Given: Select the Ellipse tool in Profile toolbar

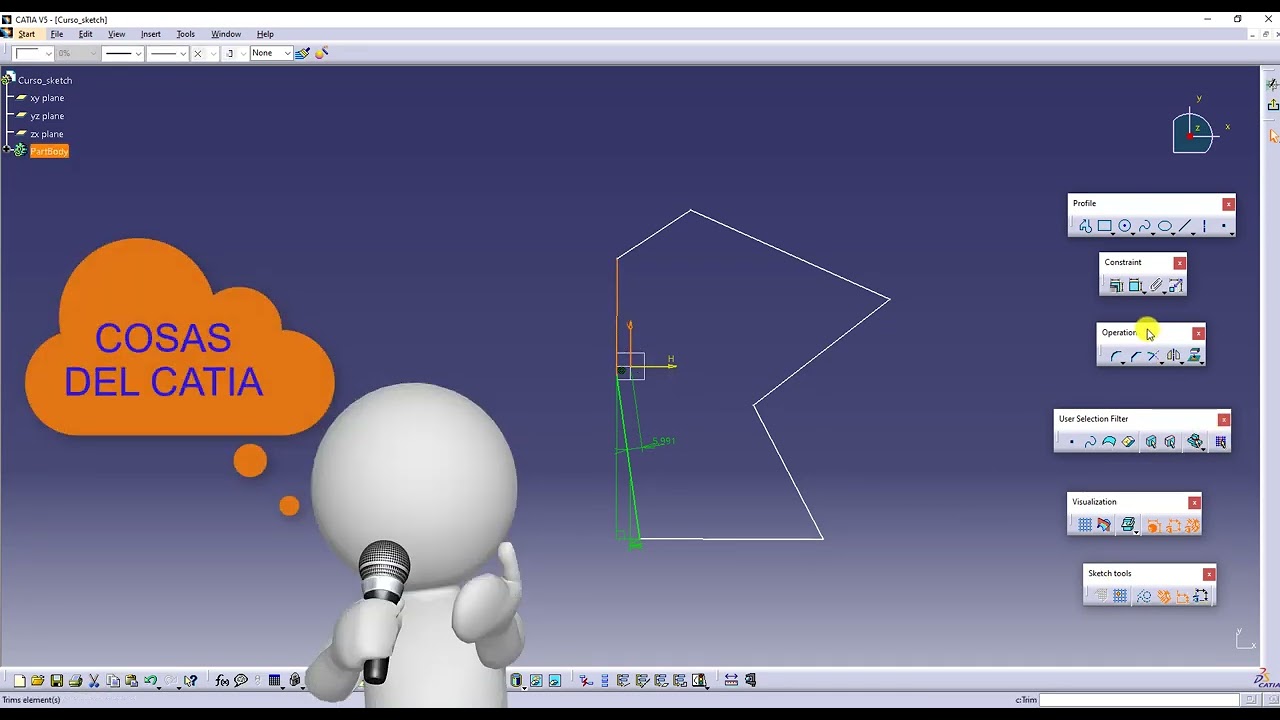Looking at the screenshot, I should click(x=1165, y=227).
